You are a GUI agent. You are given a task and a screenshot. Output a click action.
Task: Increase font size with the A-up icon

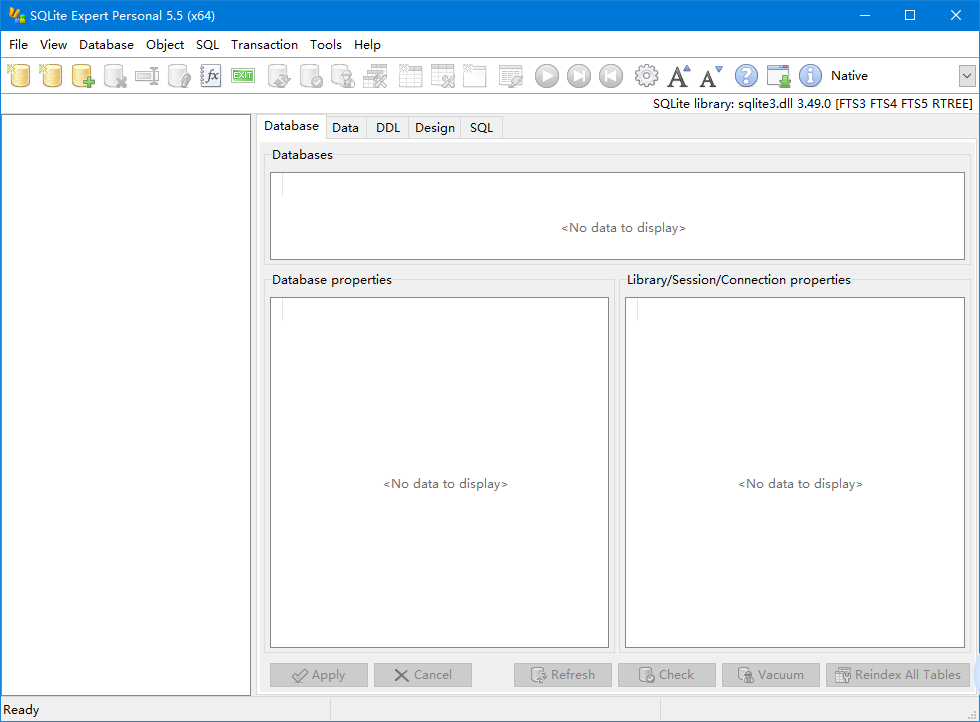[x=679, y=76]
